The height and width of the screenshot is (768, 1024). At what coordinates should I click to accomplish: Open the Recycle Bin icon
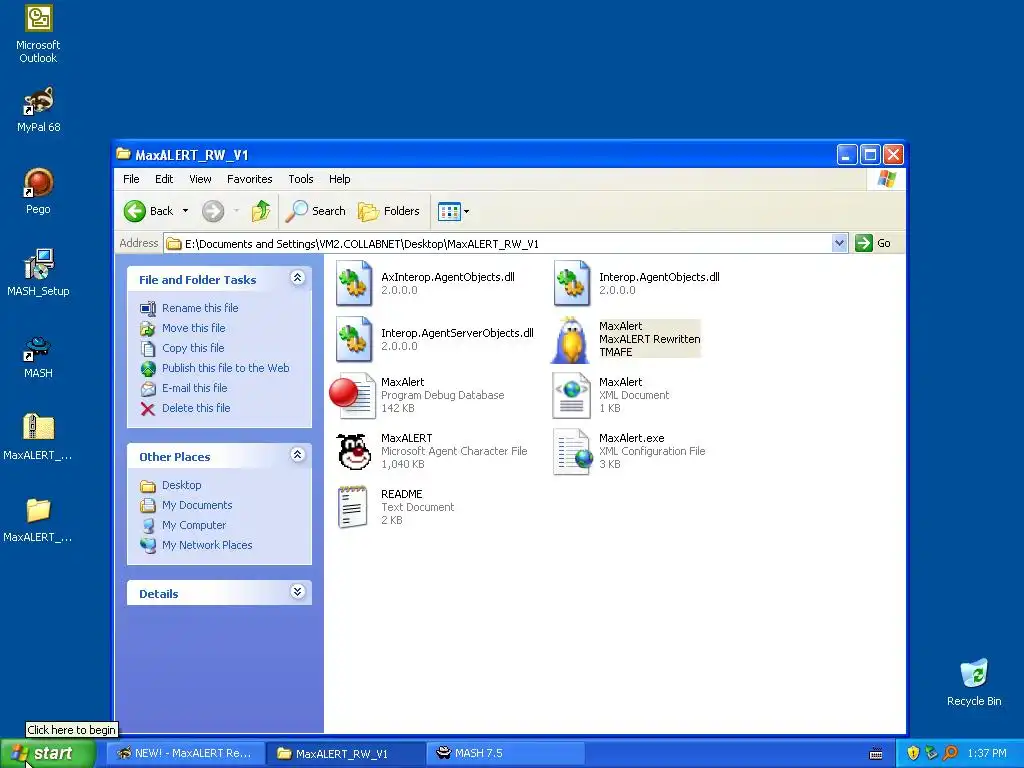click(974, 675)
